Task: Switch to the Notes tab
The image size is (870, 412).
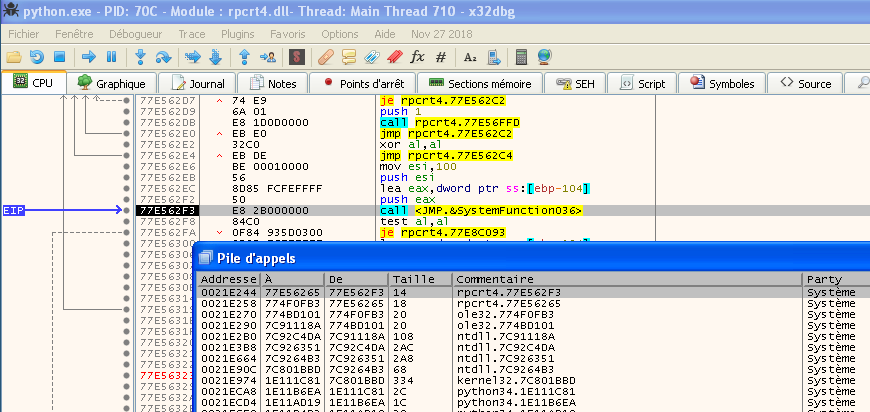Action: tap(272, 84)
